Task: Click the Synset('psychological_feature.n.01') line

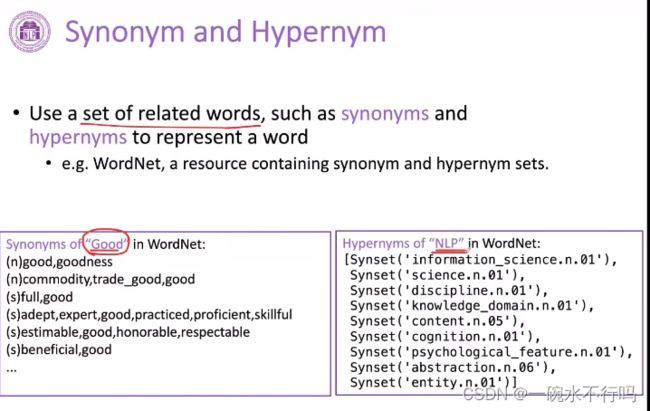Action: point(491,352)
